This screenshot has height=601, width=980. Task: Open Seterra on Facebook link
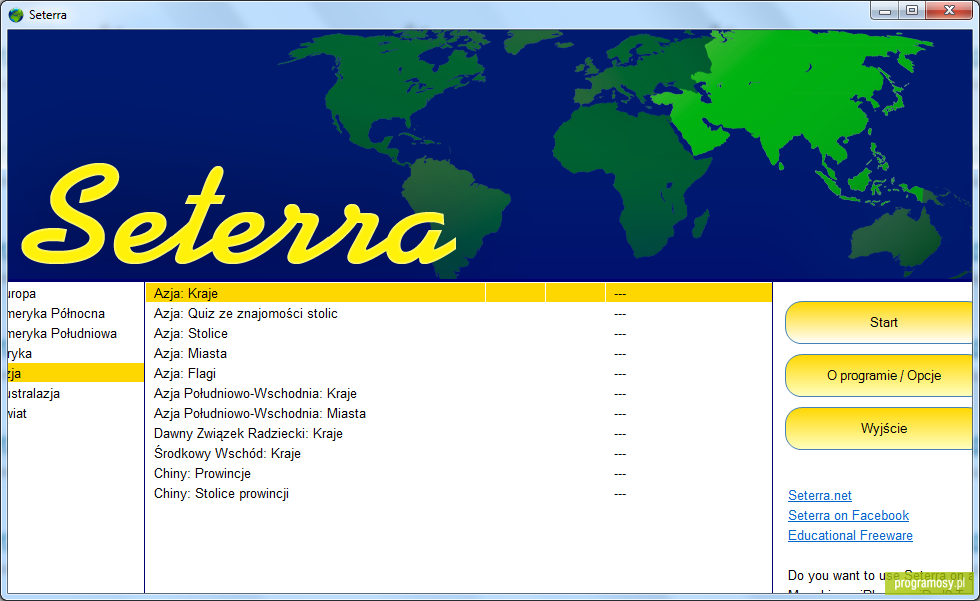point(848,515)
